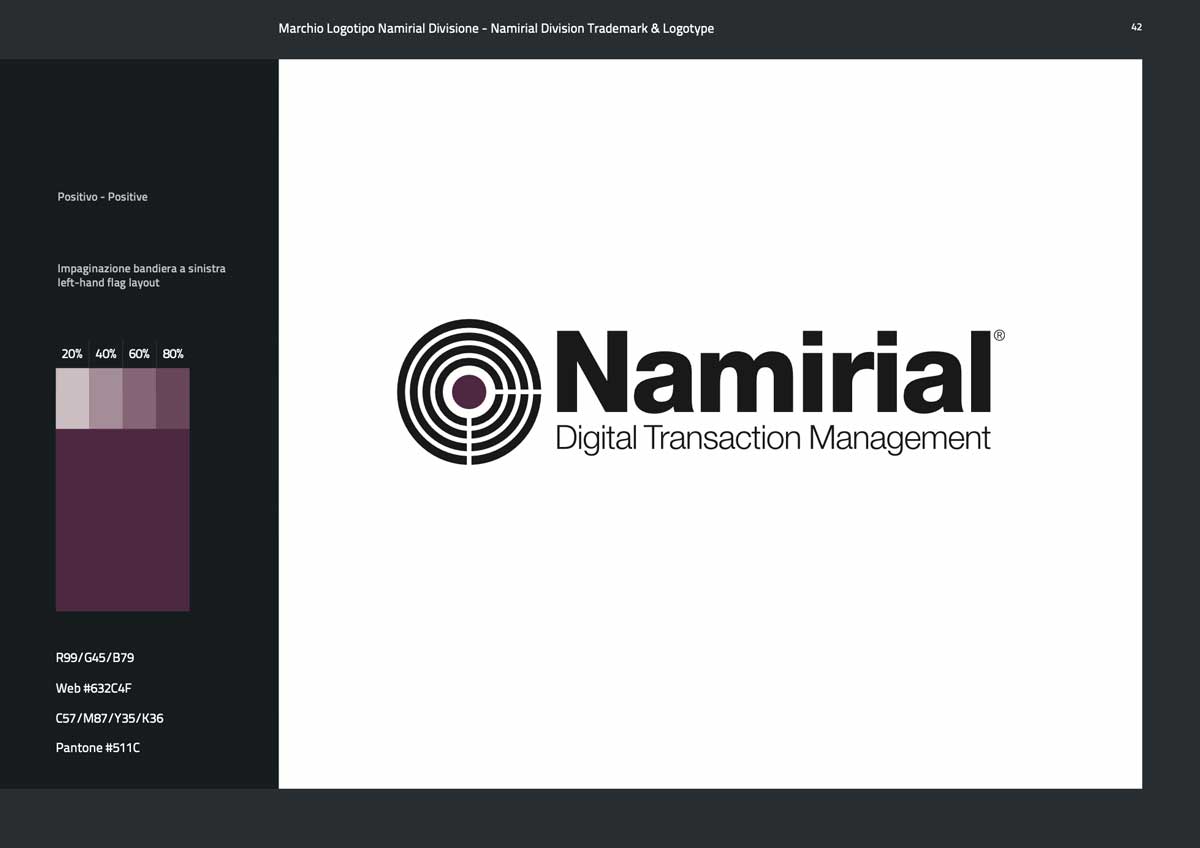The image size is (1200, 848).
Task: Click the '40%' label
Action: click(x=106, y=354)
